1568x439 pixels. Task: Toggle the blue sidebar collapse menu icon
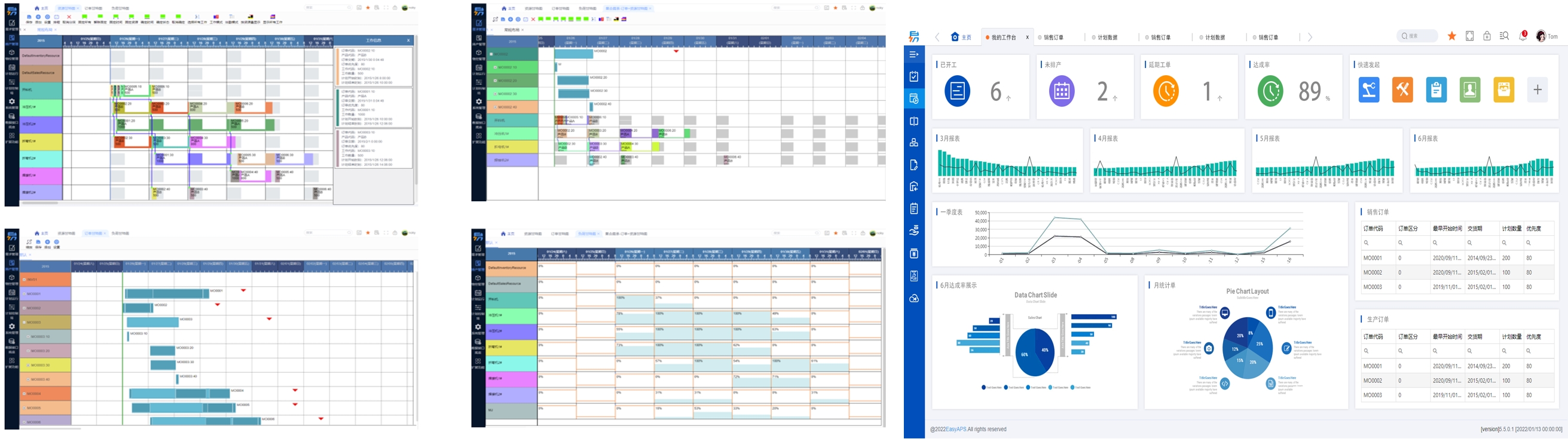(x=913, y=54)
